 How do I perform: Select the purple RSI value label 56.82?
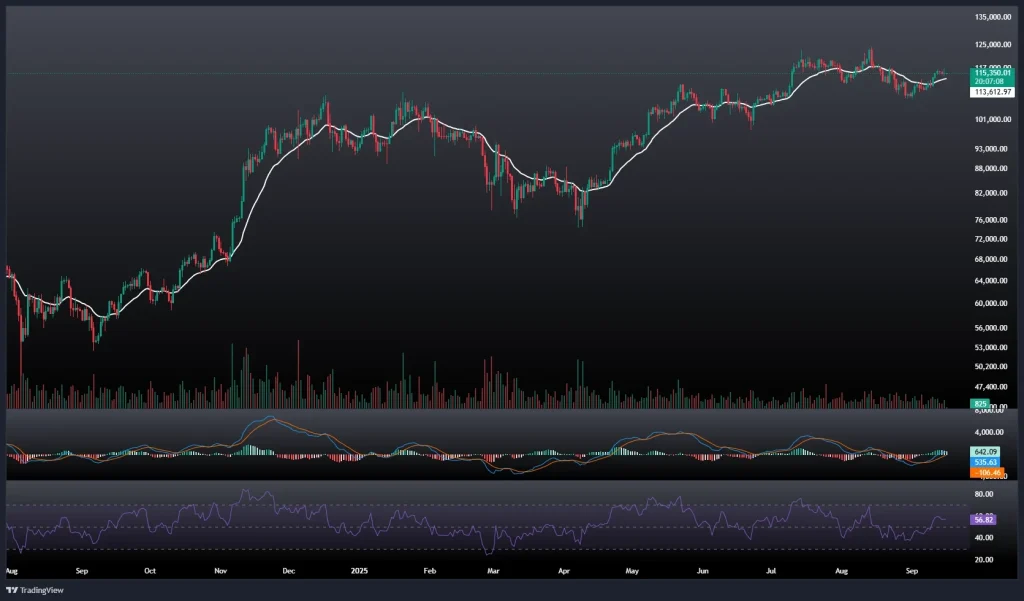pyautogui.click(x=983, y=520)
